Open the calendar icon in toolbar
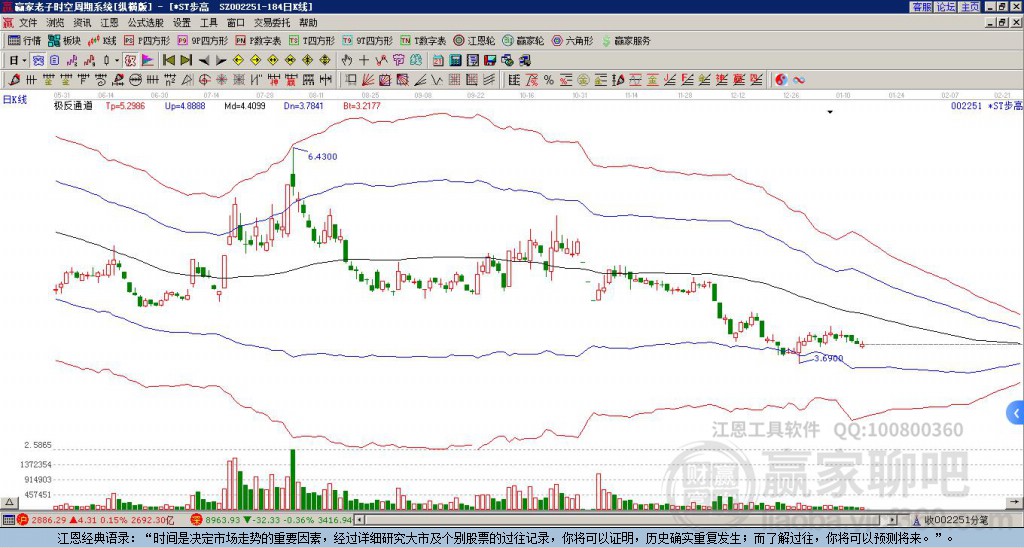 pyautogui.click(x=438, y=61)
